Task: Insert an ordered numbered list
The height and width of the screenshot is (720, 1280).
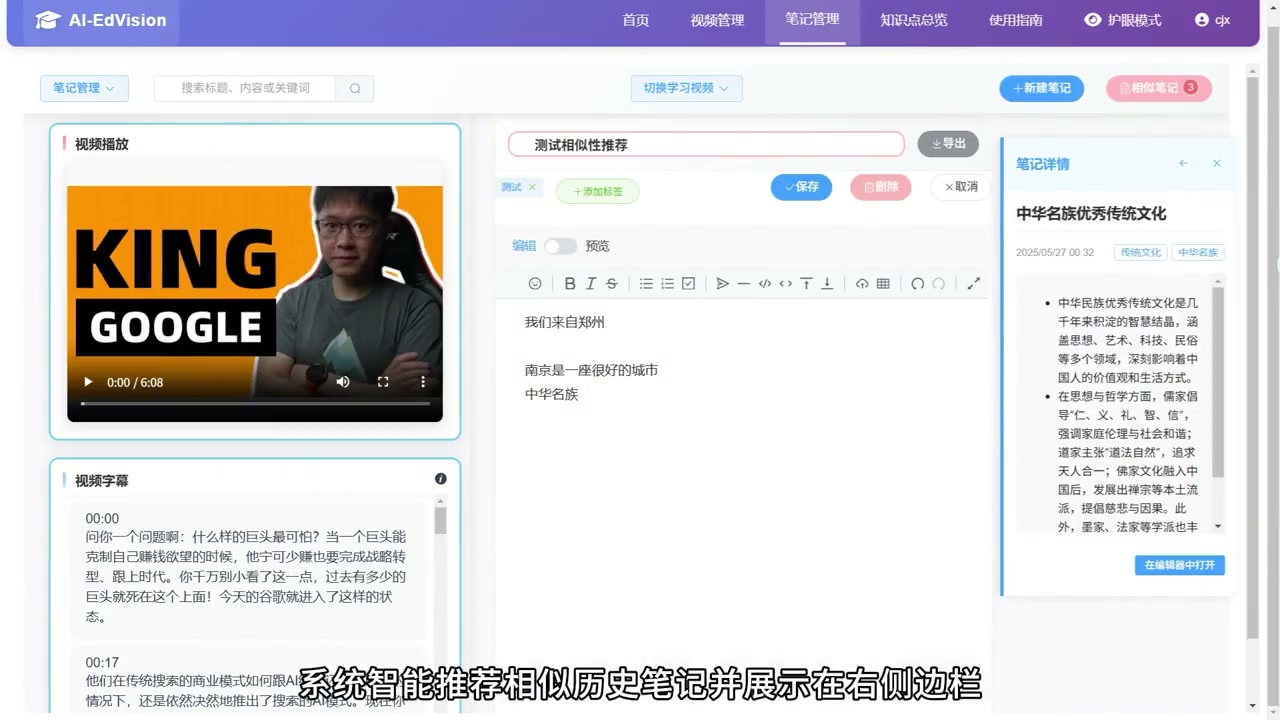Action: point(667,284)
